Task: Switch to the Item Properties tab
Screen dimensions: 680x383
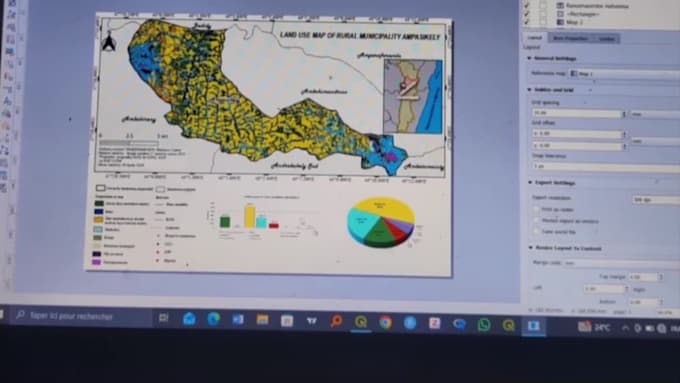Action: [x=570, y=39]
